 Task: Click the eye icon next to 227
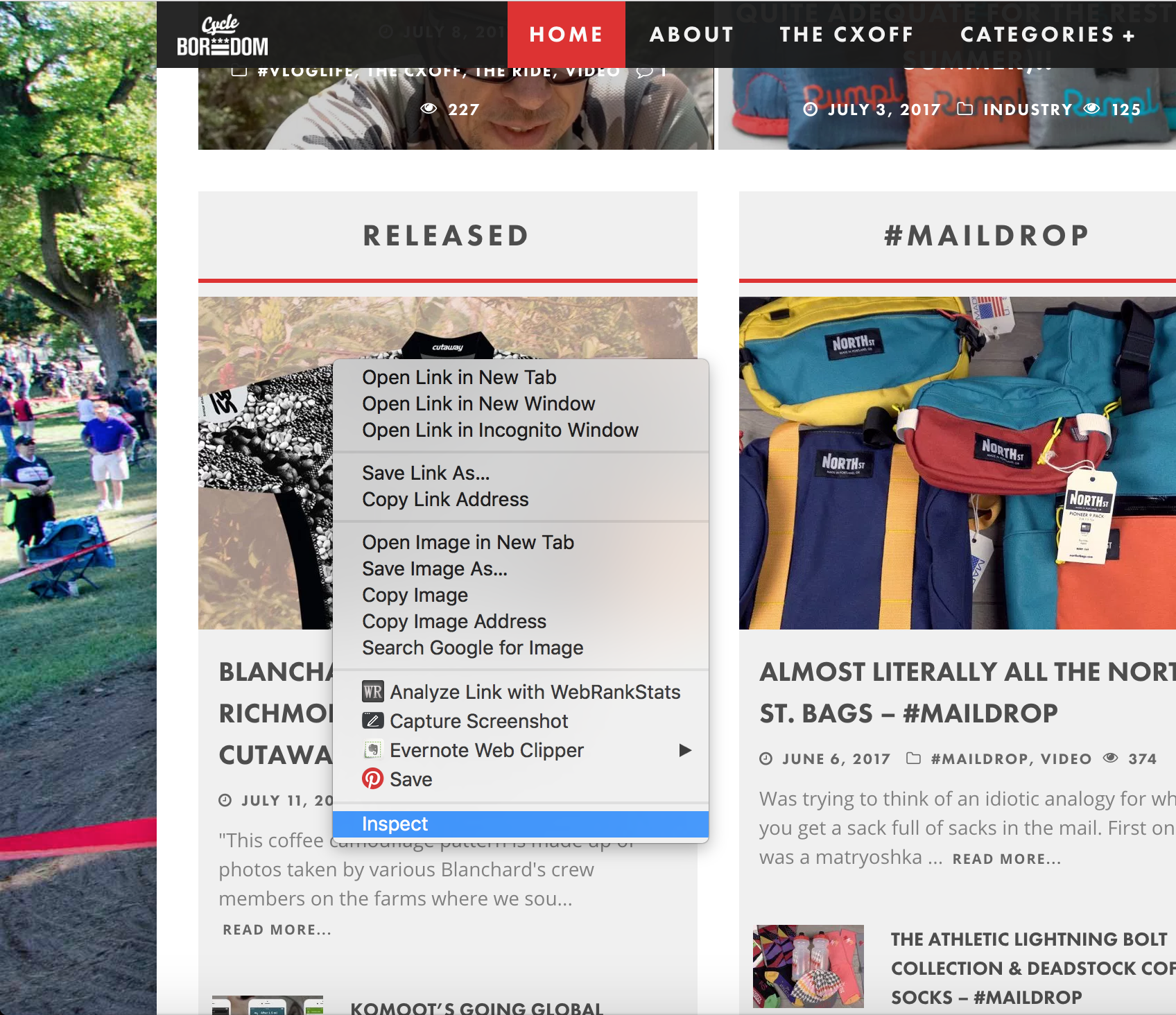click(429, 108)
